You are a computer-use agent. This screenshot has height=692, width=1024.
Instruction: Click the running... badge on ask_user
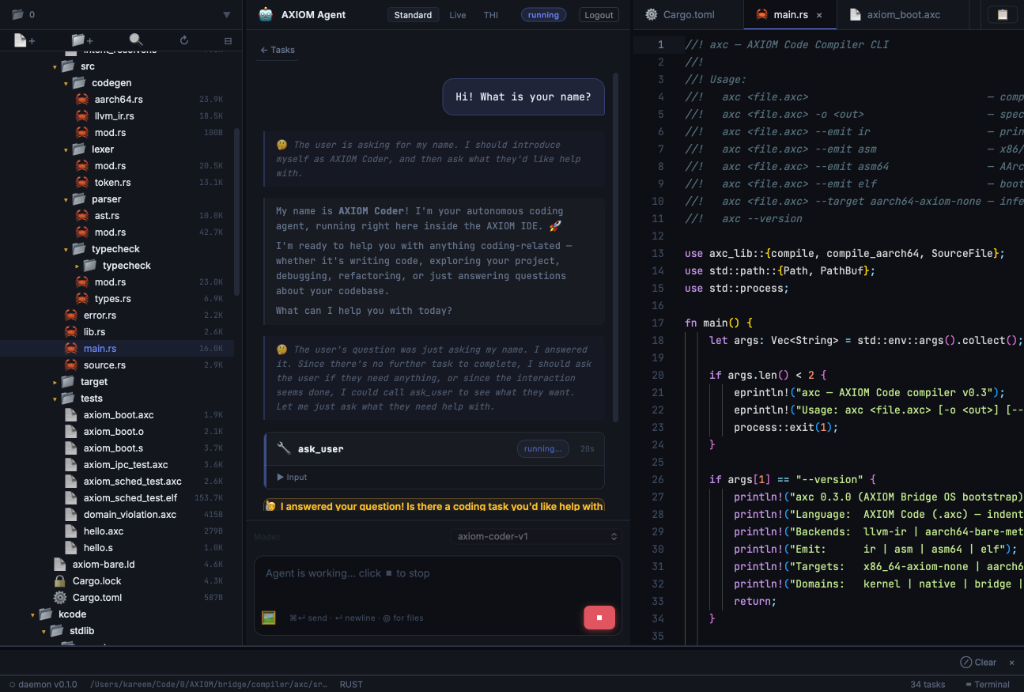pyautogui.click(x=543, y=448)
